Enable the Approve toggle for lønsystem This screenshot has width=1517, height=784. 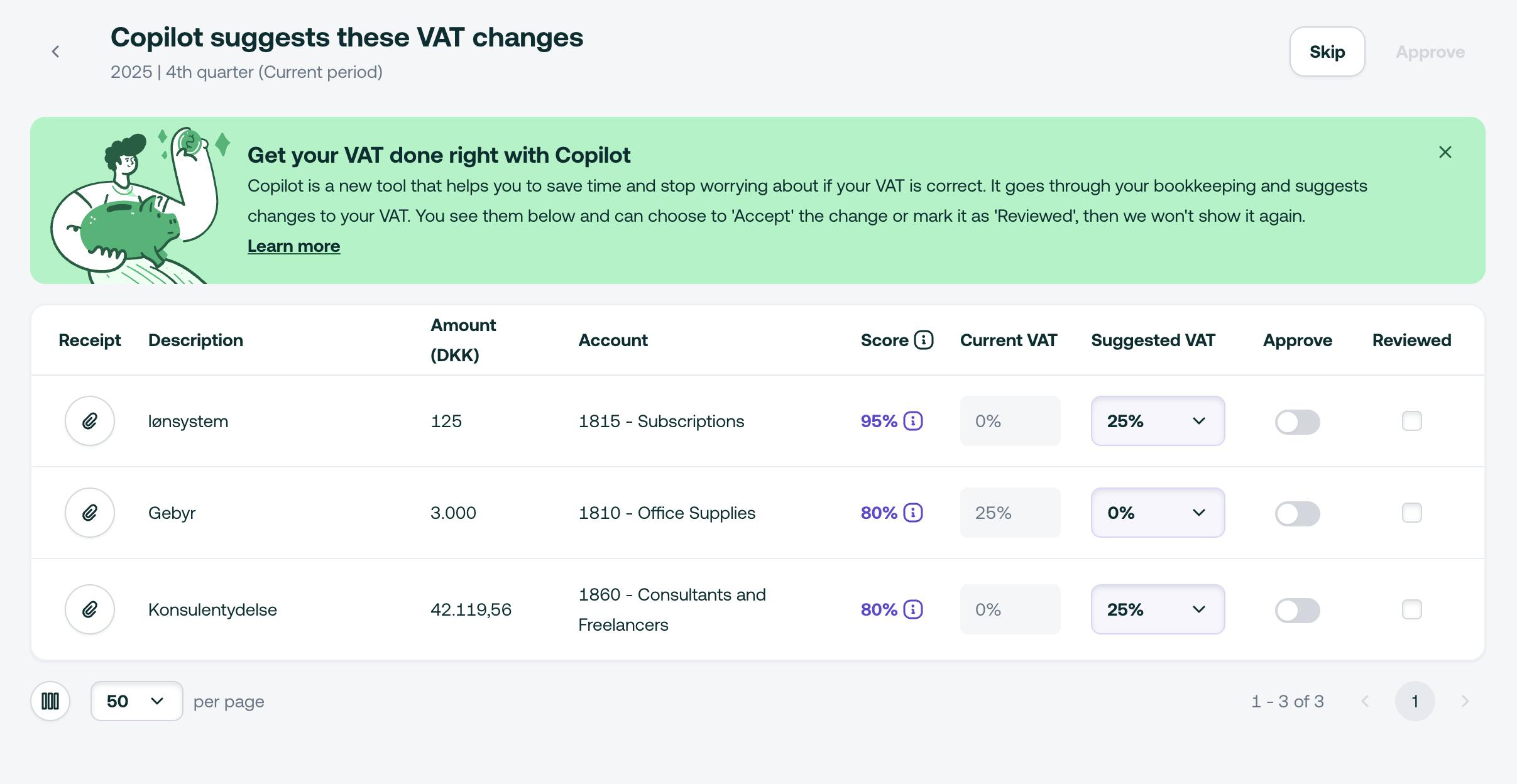(1297, 422)
